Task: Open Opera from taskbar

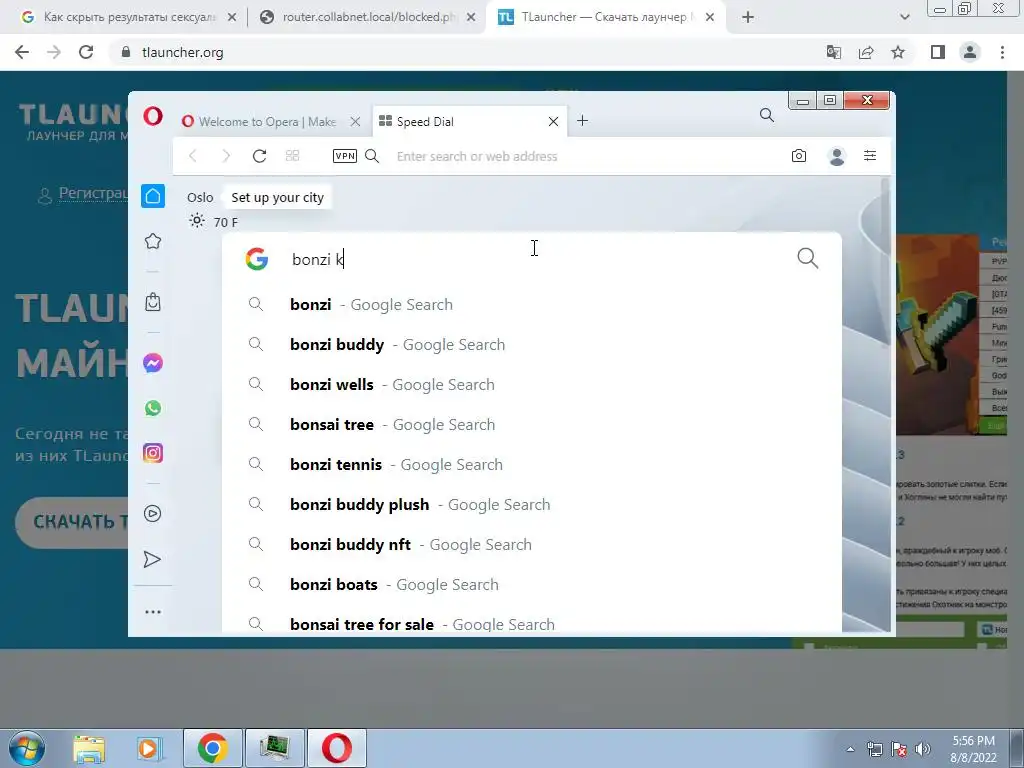Action: [336, 748]
